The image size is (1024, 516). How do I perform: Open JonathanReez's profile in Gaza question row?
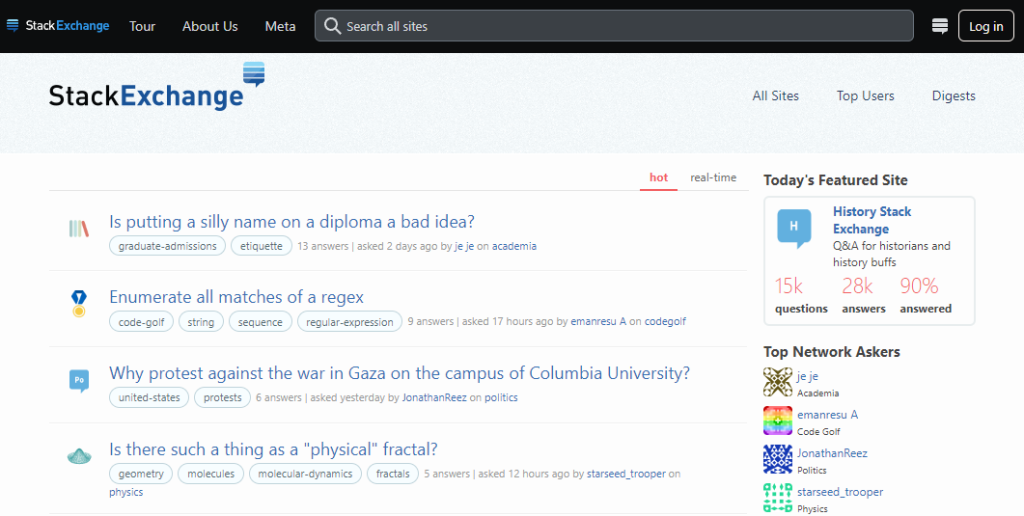coord(434,397)
